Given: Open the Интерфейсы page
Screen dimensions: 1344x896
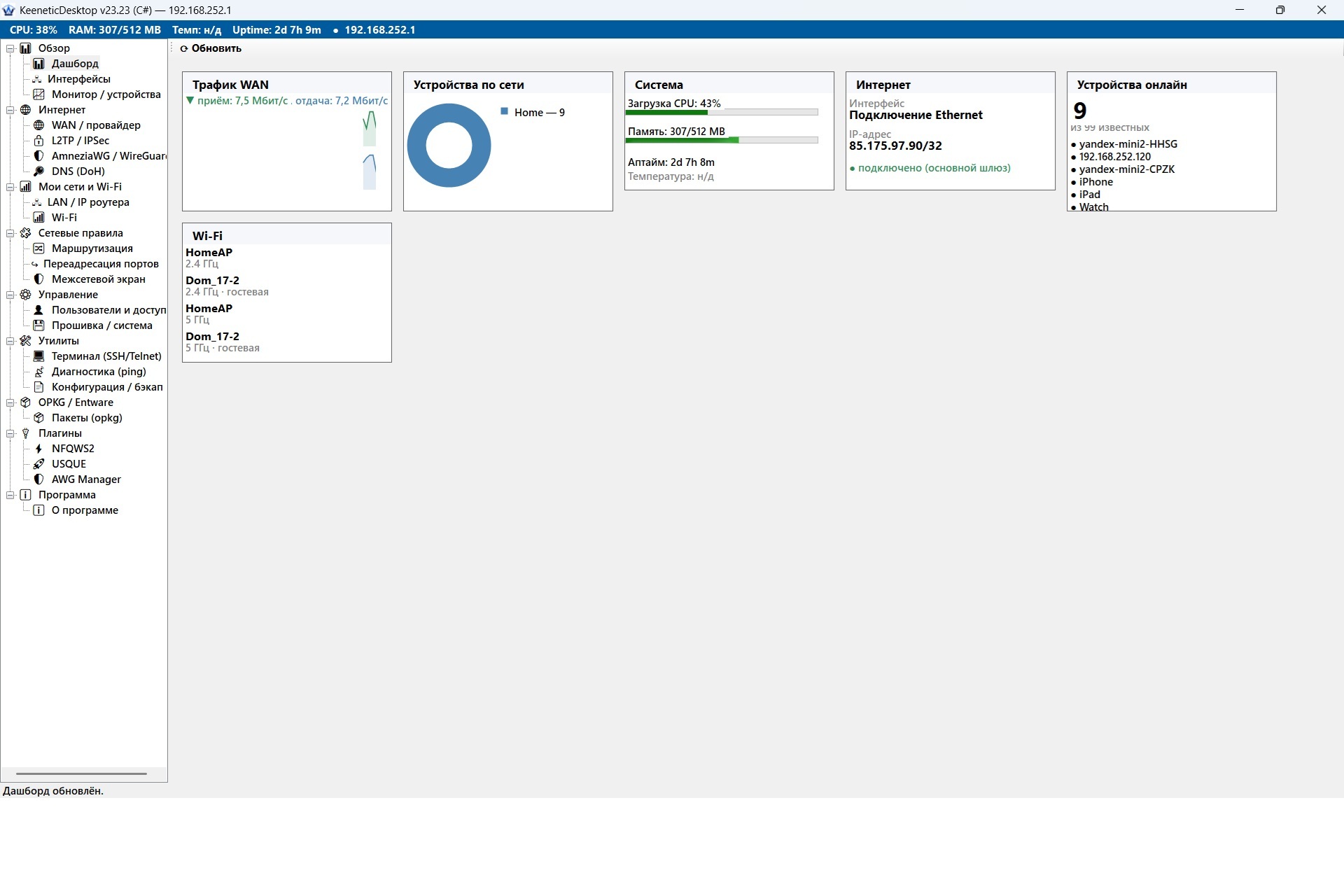Looking at the screenshot, I should coord(78,79).
